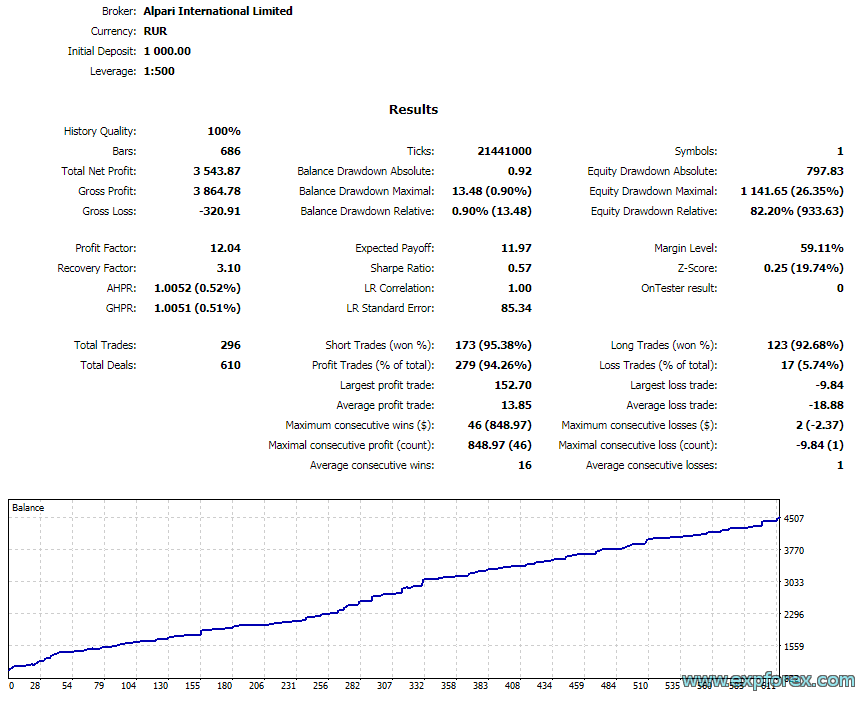Select the Average consecutive losses label

(x=652, y=465)
